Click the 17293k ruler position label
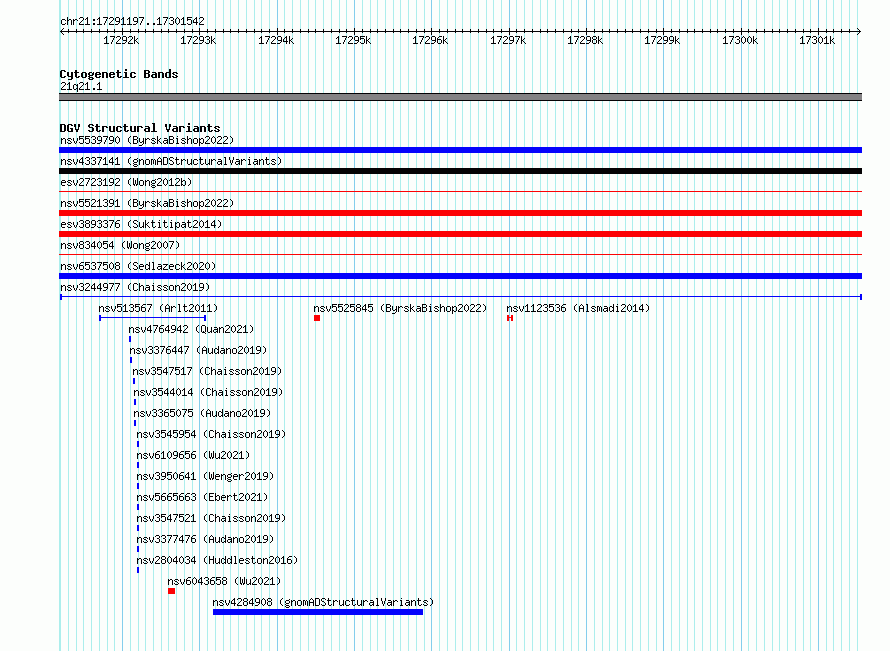This screenshot has width=890, height=651. pos(198,40)
